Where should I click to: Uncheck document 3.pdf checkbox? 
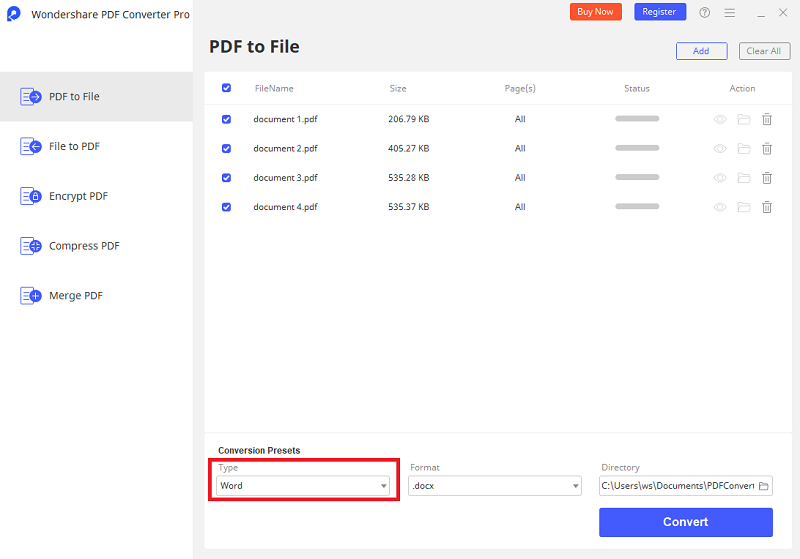(x=227, y=177)
